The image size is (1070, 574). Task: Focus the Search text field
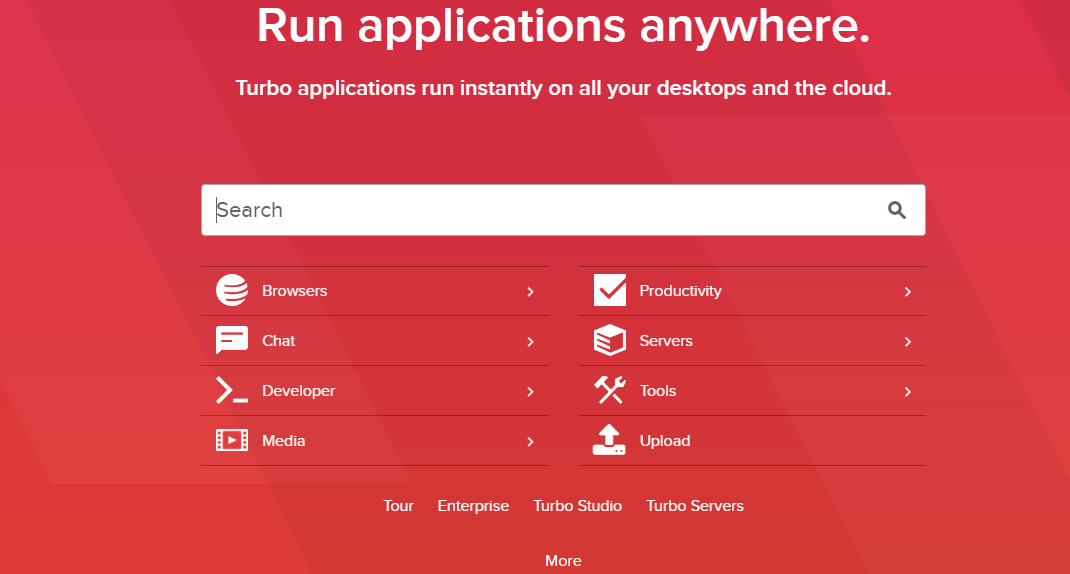(540, 210)
